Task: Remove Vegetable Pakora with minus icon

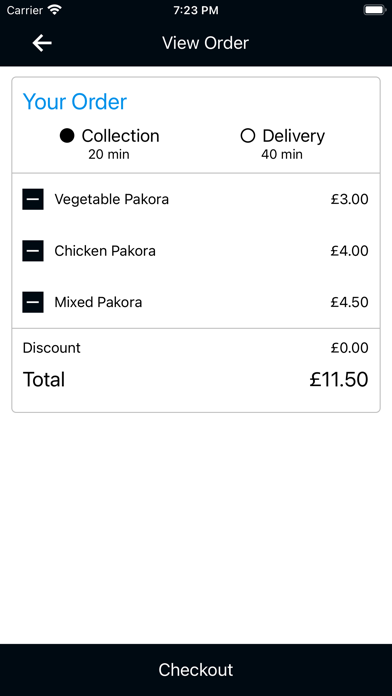Action: click(x=33, y=199)
